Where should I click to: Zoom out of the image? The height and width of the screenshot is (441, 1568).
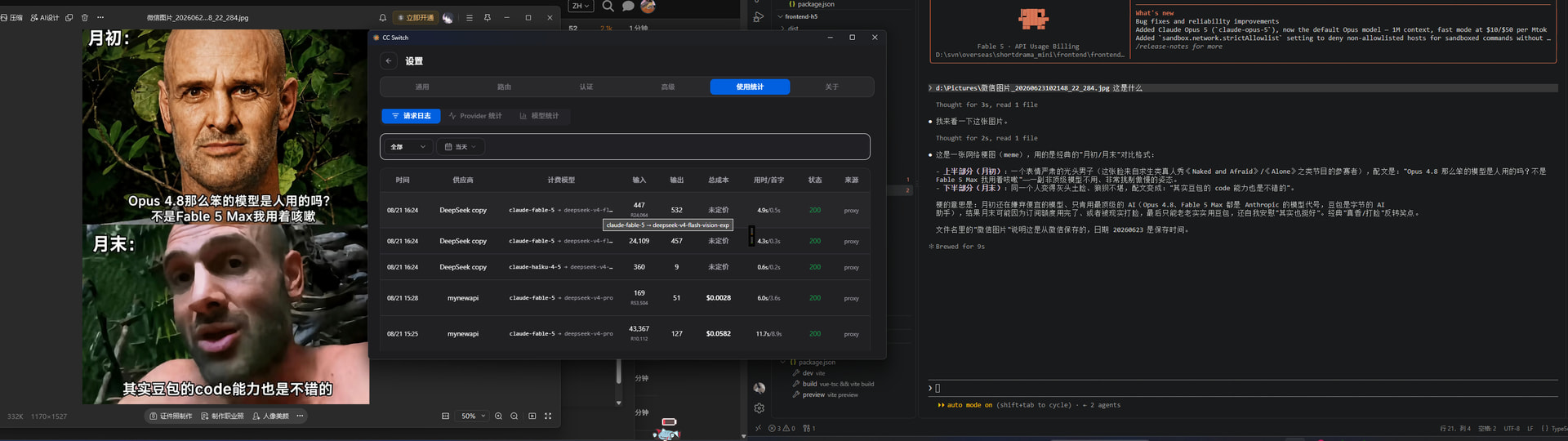click(514, 416)
